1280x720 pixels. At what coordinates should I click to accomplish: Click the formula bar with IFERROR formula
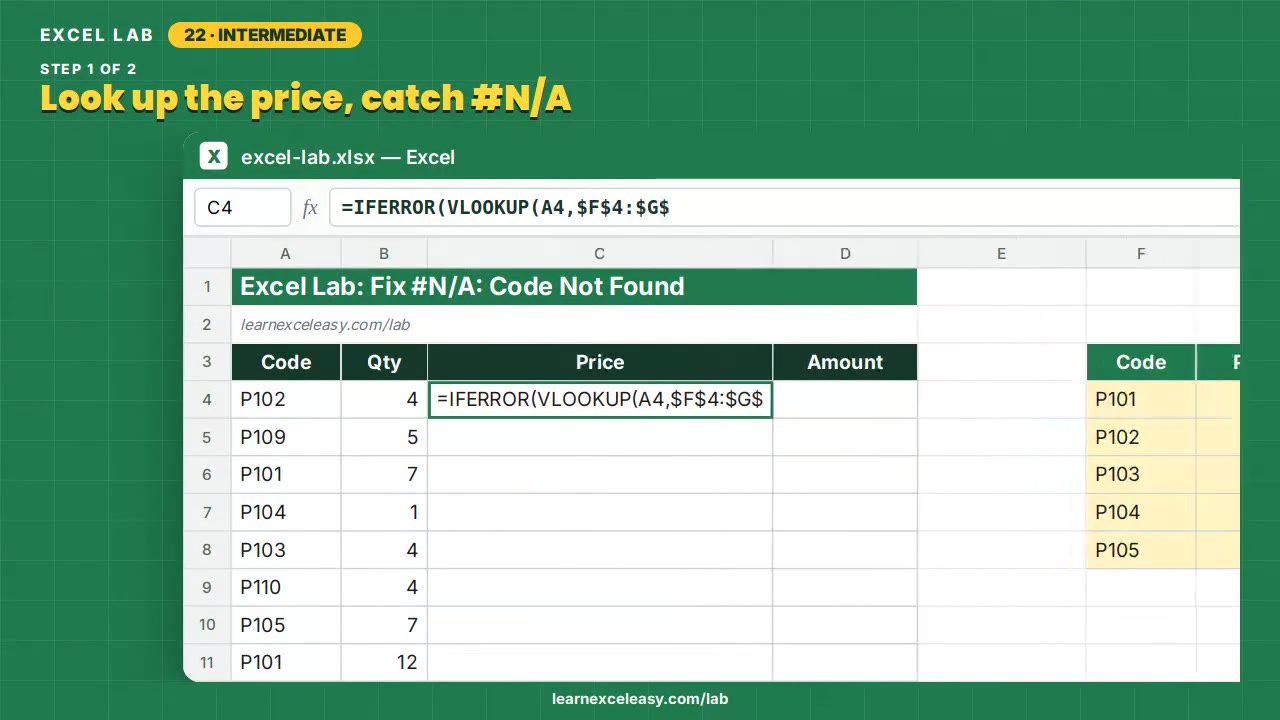pyautogui.click(x=784, y=208)
